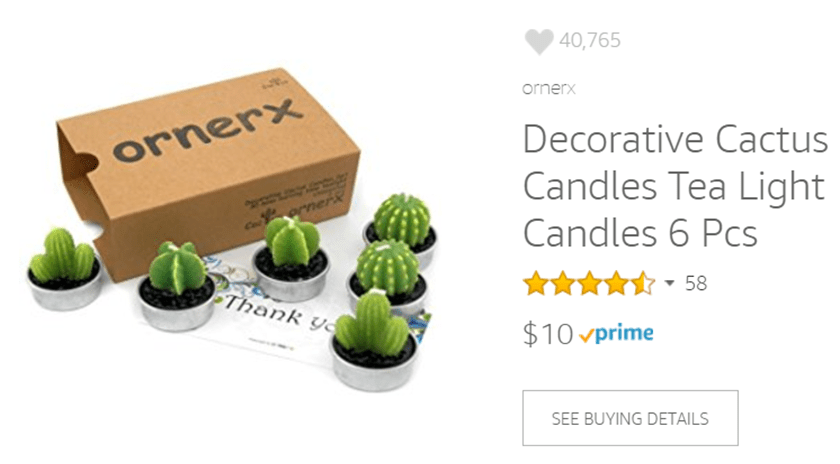Open the ornerx brand link
Image resolution: width=840 pixels, height=464 pixels.
[x=549, y=88]
